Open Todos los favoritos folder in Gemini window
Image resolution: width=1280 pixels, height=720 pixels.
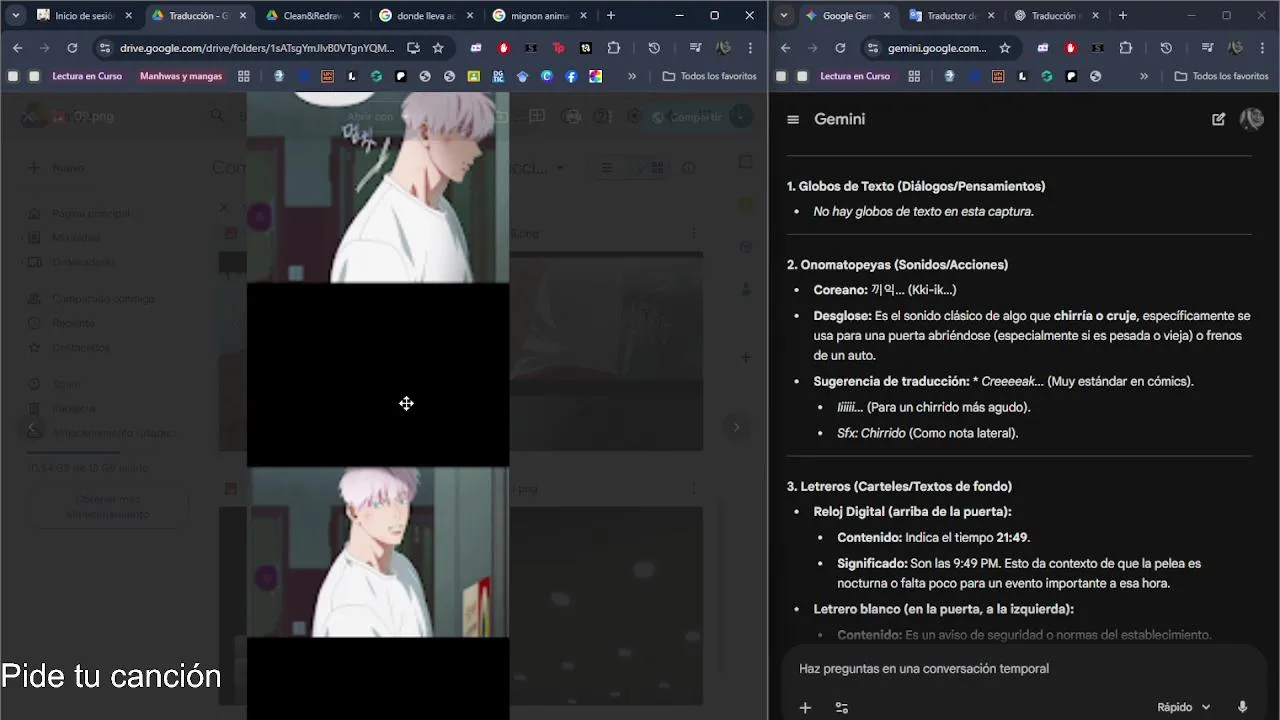(x=1221, y=76)
